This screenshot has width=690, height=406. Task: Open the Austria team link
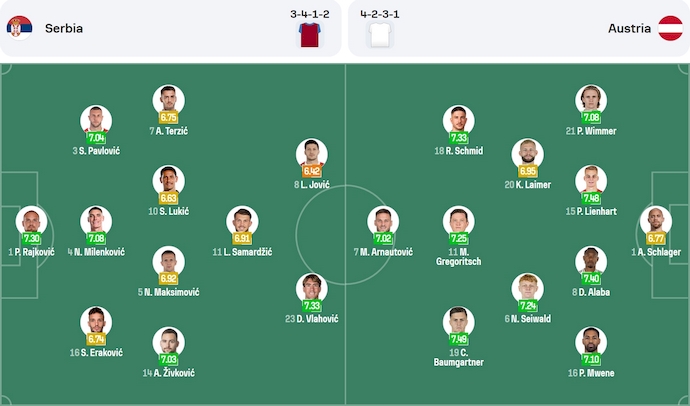tap(629, 28)
